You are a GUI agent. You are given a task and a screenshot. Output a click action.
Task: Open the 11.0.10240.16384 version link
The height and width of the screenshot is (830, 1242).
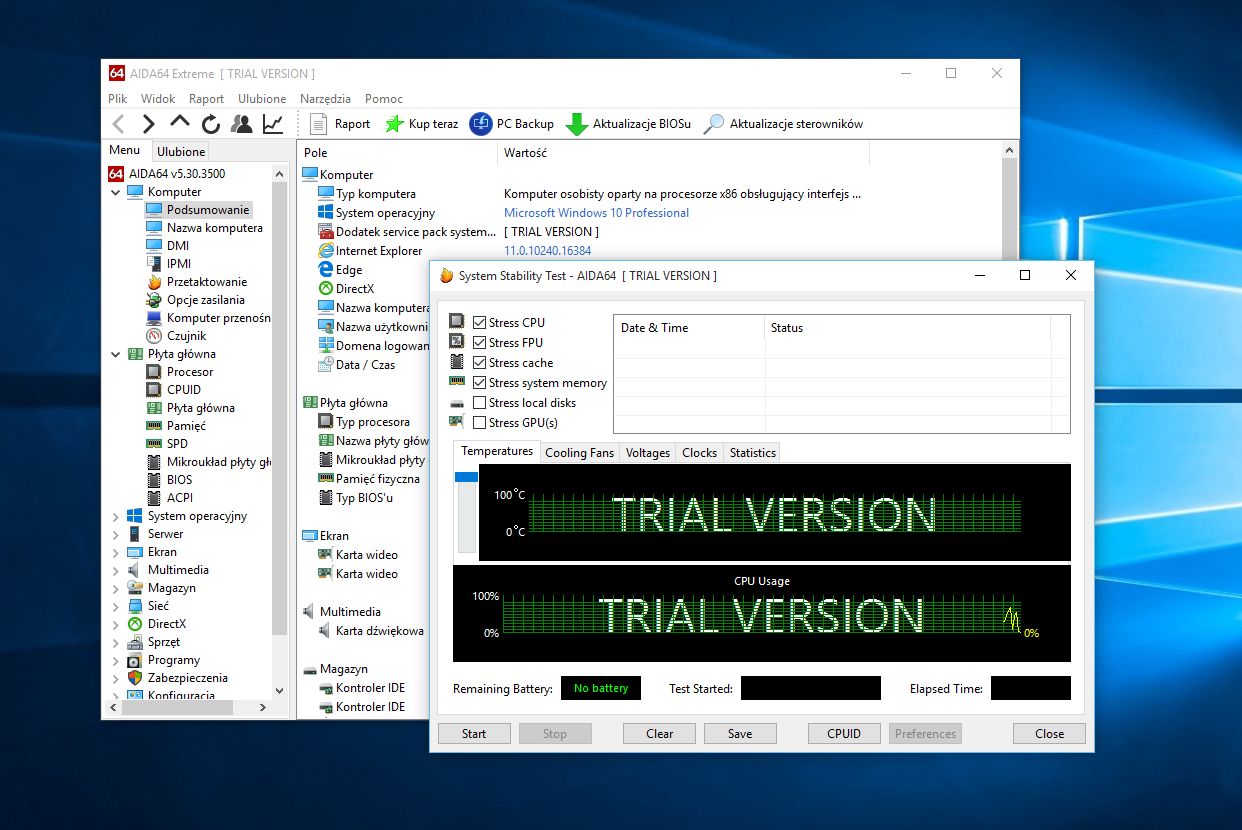coord(547,251)
